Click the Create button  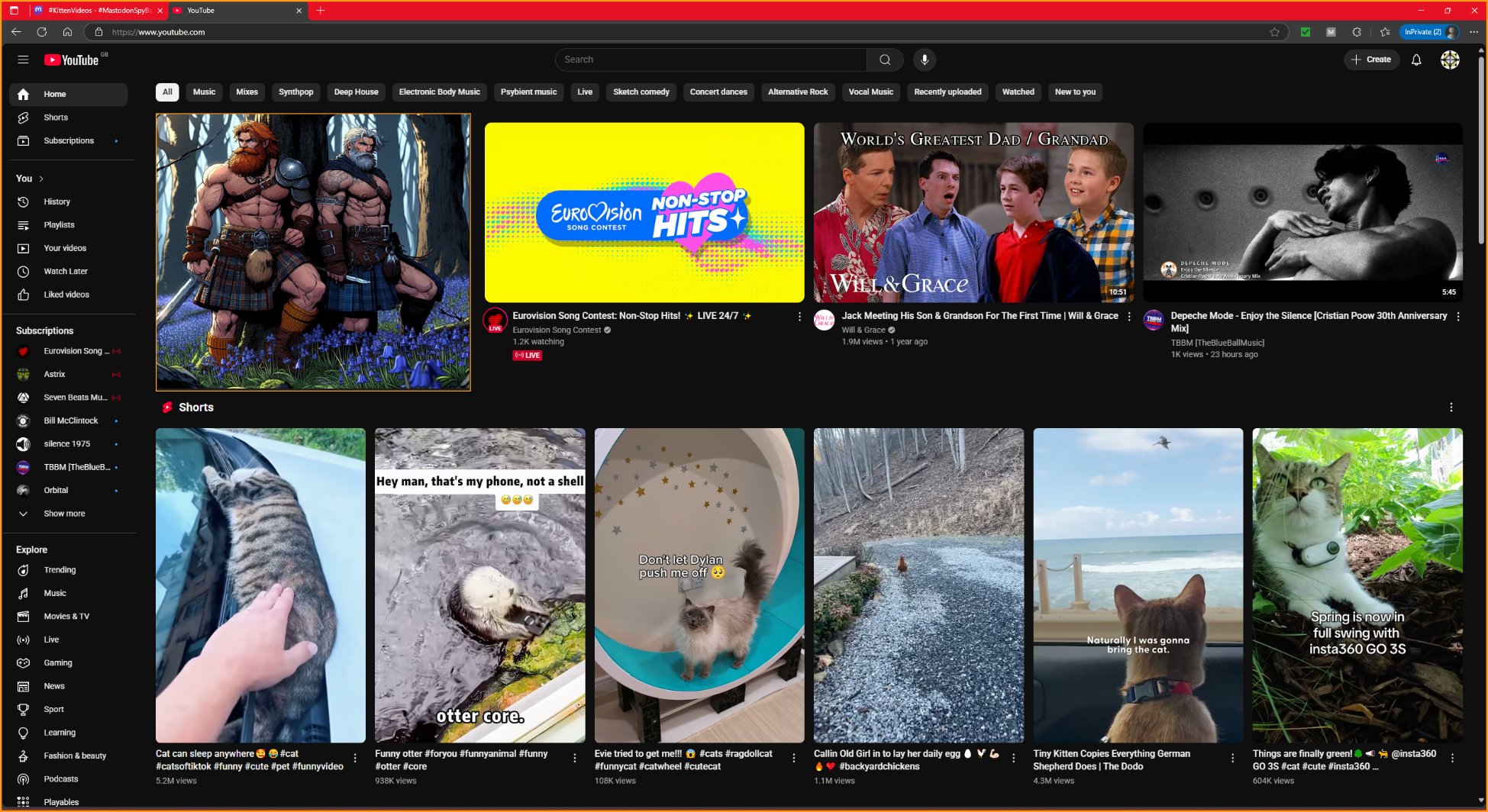[1371, 60]
